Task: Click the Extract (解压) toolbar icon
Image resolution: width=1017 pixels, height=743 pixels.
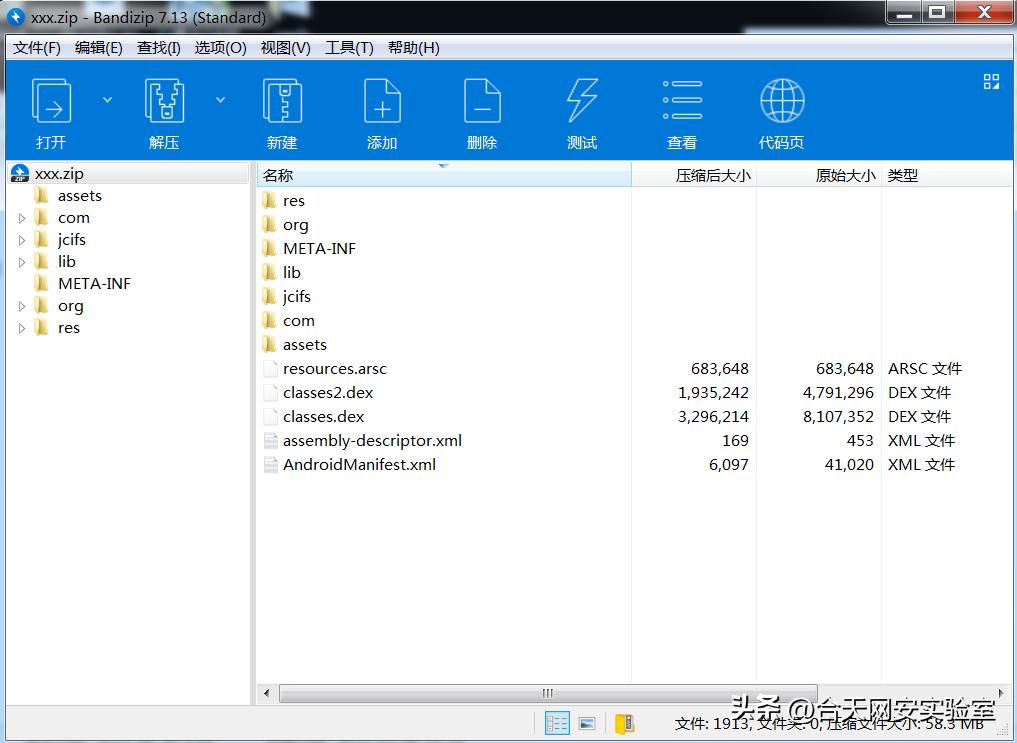Action: tap(164, 103)
